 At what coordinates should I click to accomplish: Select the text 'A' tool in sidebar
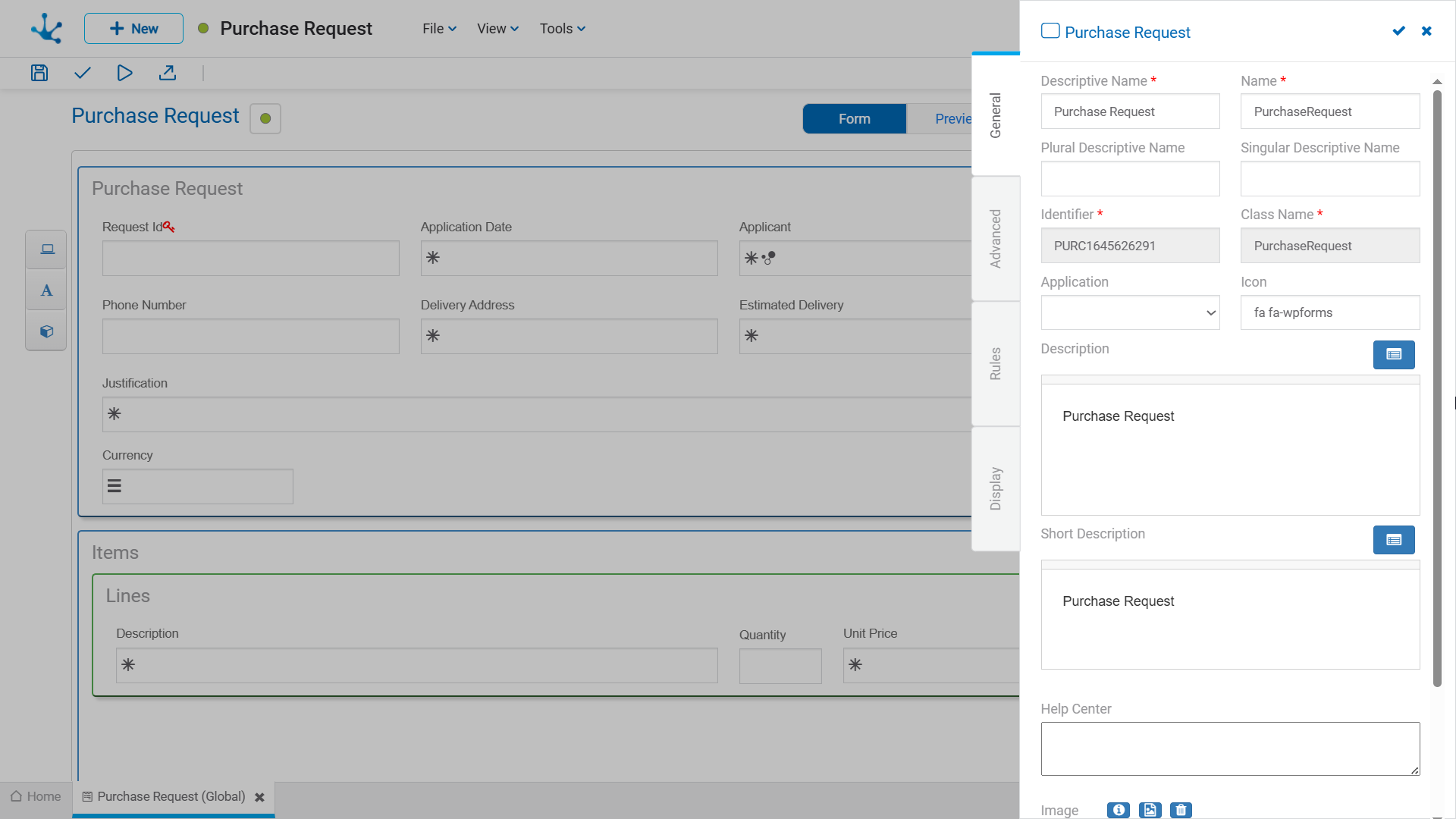point(47,290)
